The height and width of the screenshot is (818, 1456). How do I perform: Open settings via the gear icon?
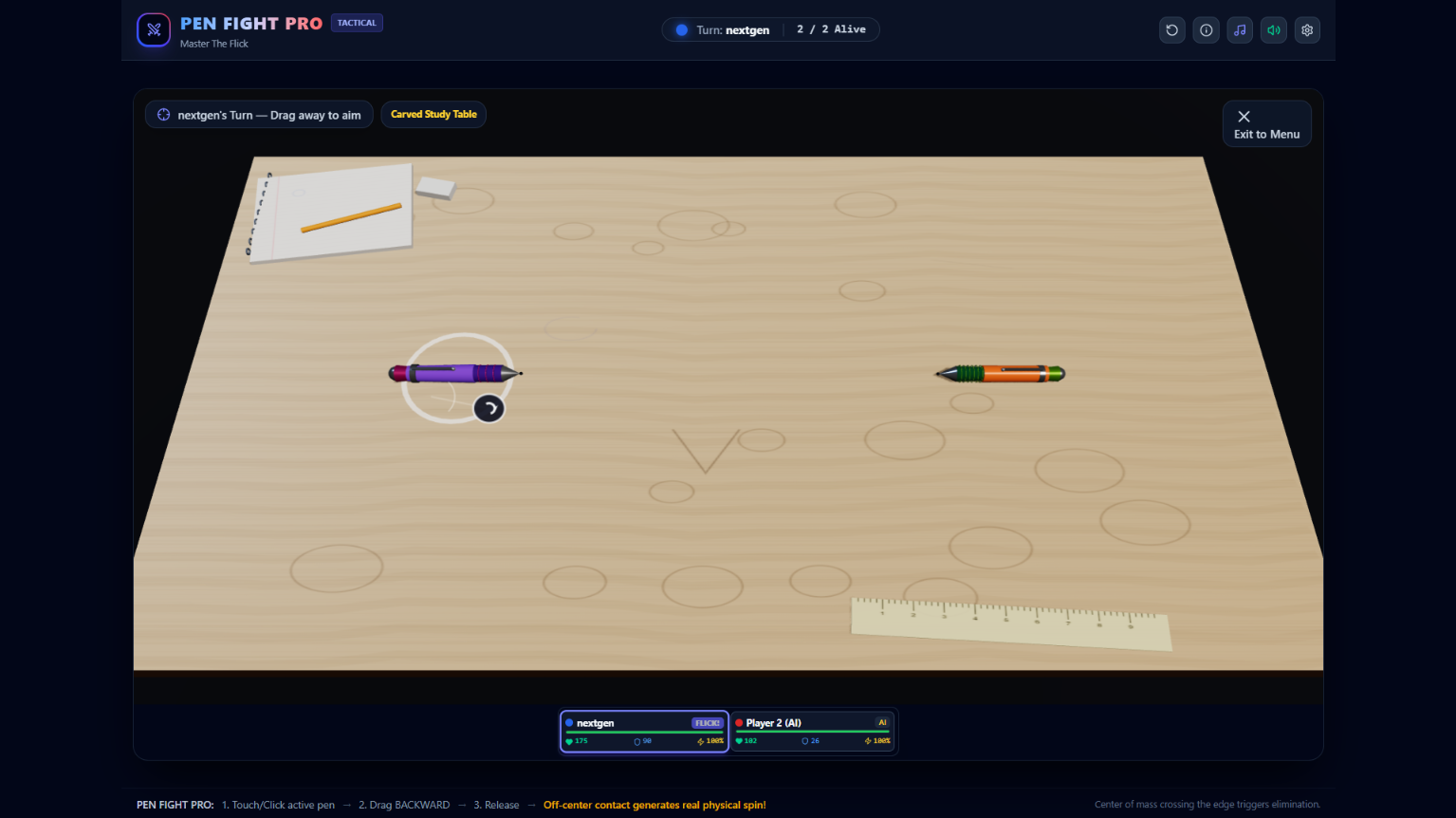pyautogui.click(x=1307, y=30)
